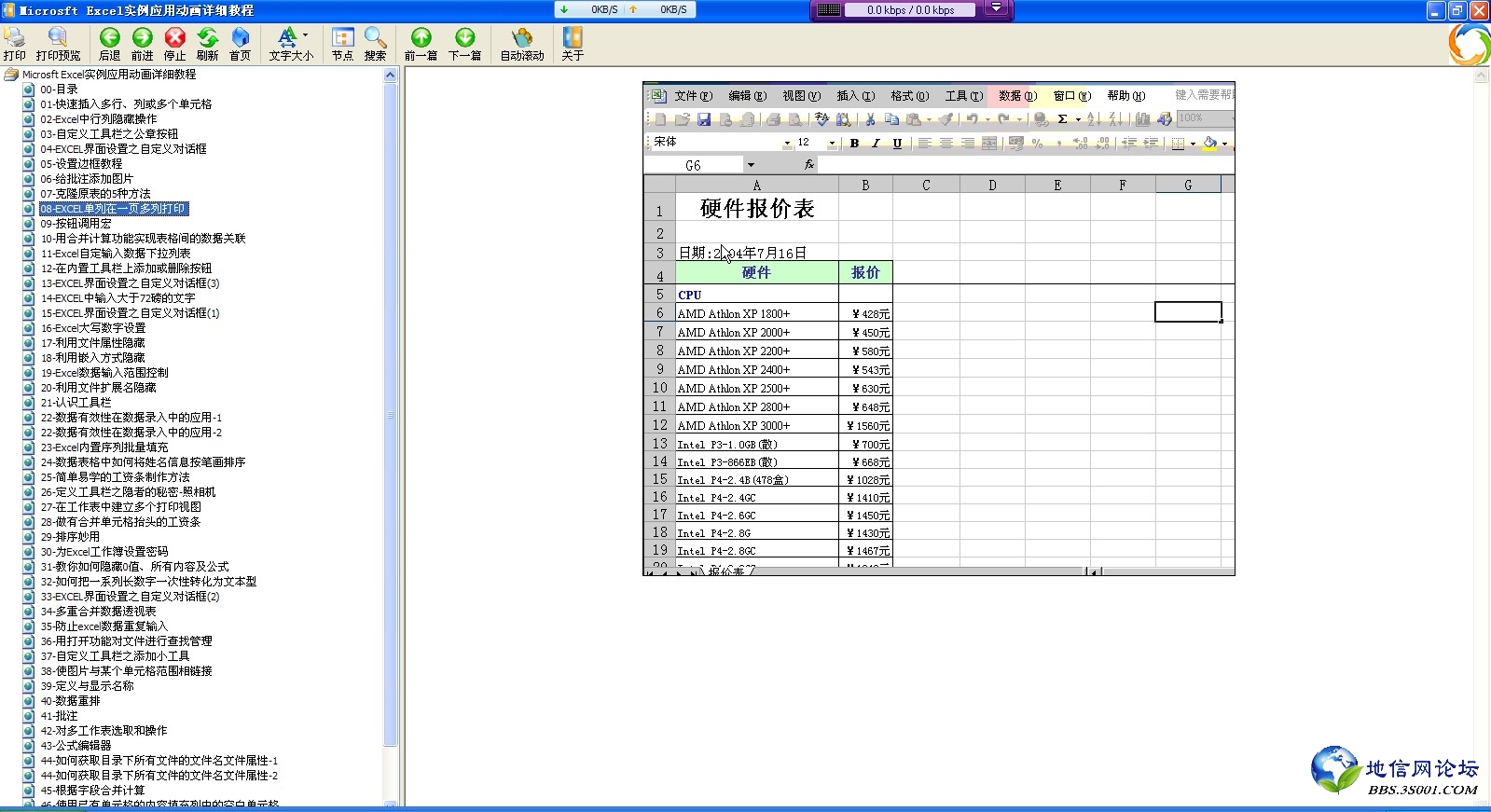Open the font size 12 dropdown

pyautogui.click(x=832, y=144)
